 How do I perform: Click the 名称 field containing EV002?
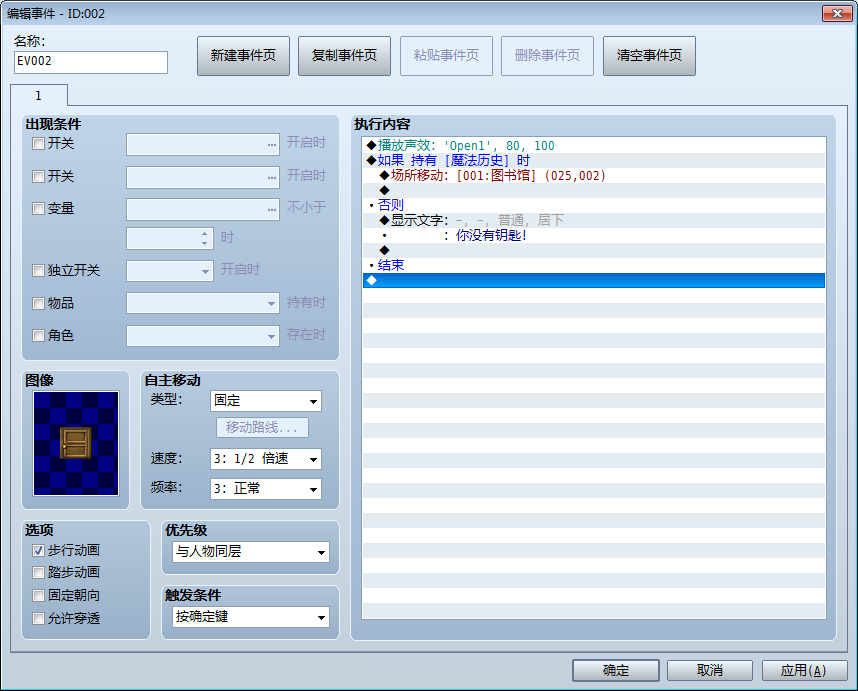point(91,62)
